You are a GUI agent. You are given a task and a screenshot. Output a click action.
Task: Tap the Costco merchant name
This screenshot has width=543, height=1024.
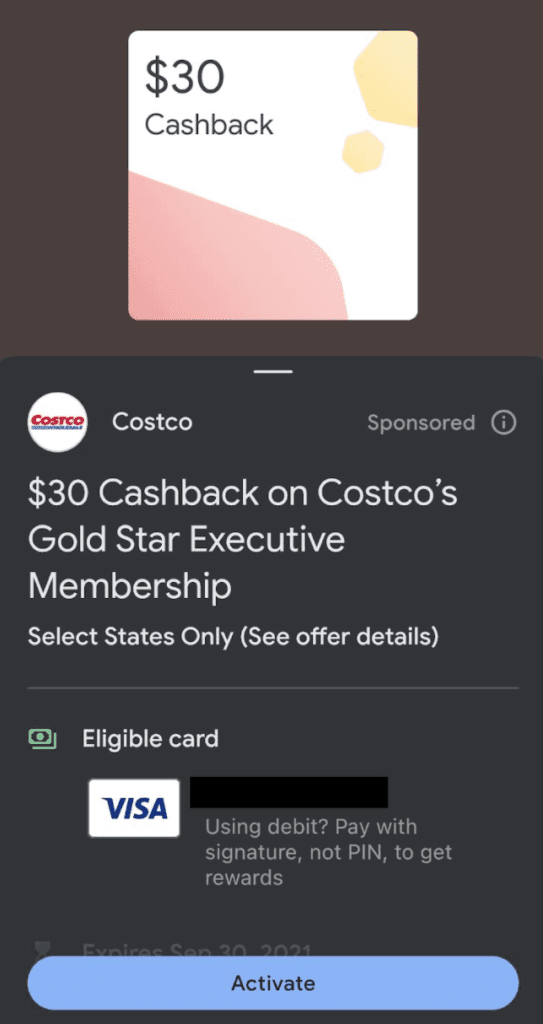[x=152, y=422]
